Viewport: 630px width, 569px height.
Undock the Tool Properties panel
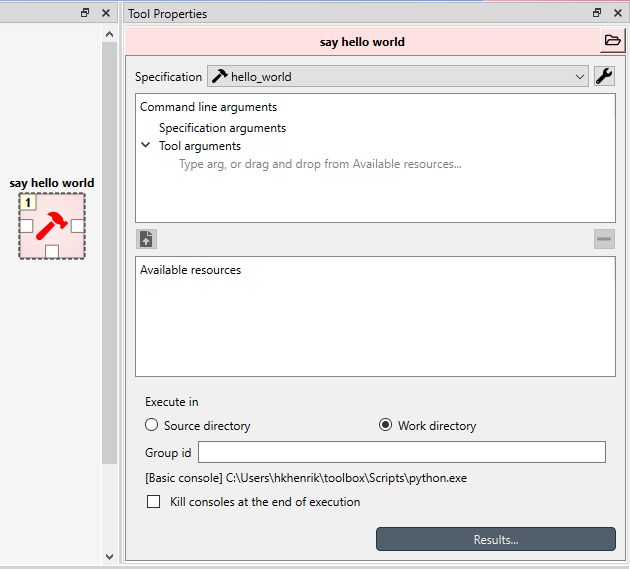(x=597, y=13)
